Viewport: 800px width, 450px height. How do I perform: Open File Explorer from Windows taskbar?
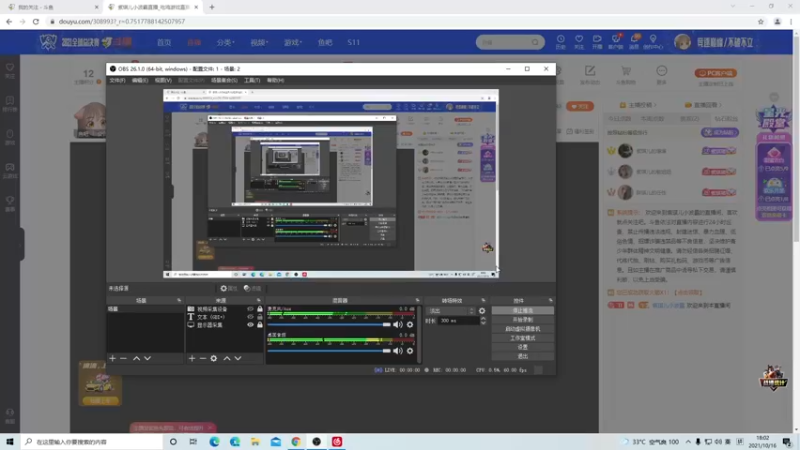click(255, 442)
